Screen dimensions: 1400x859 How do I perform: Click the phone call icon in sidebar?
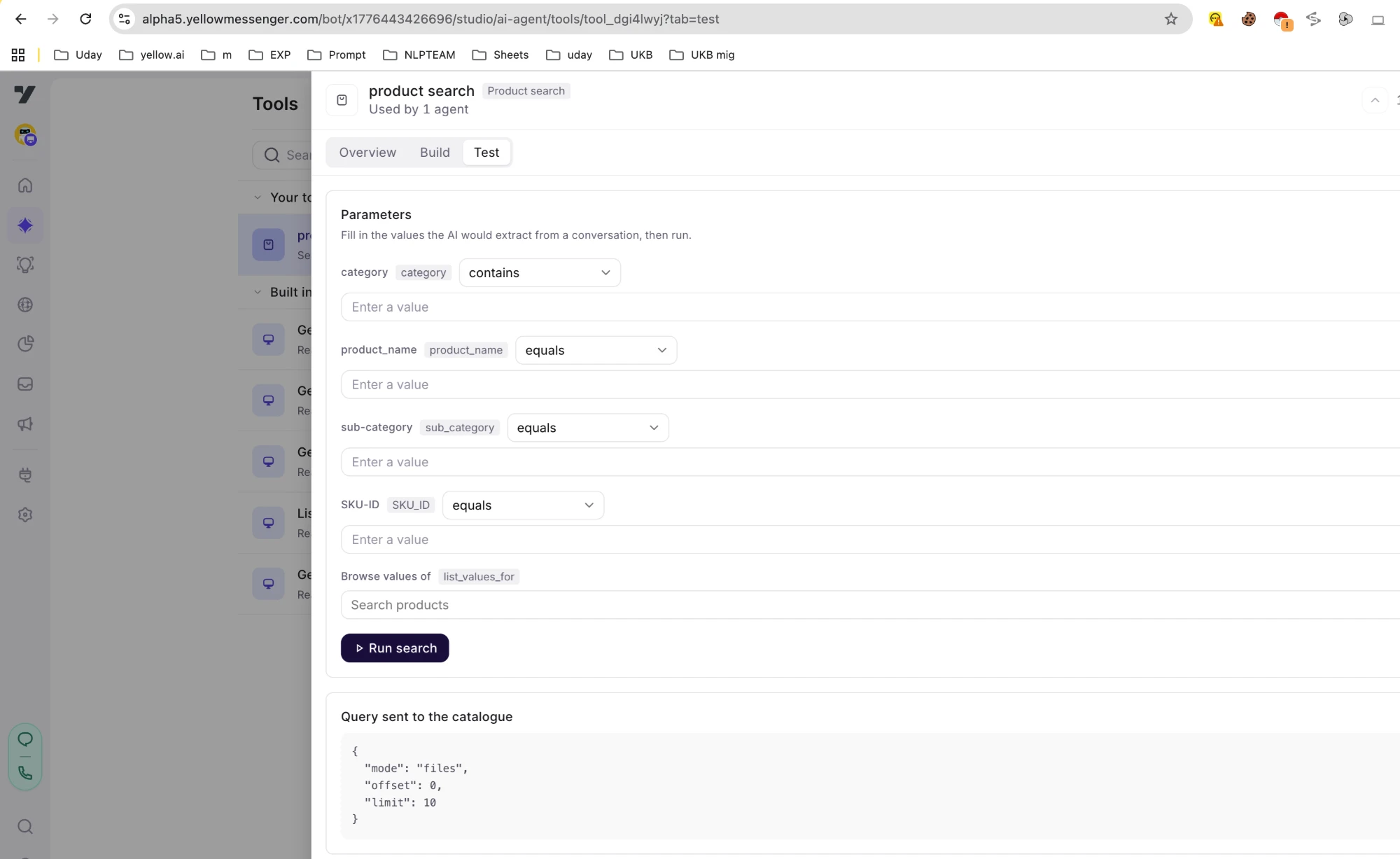(25, 773)
